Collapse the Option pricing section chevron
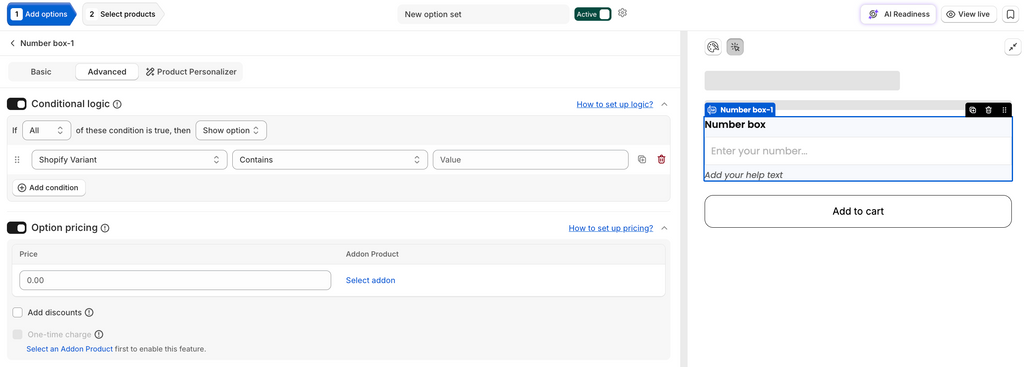Viewport: 1024px width, 367px height. click(664, 228)
